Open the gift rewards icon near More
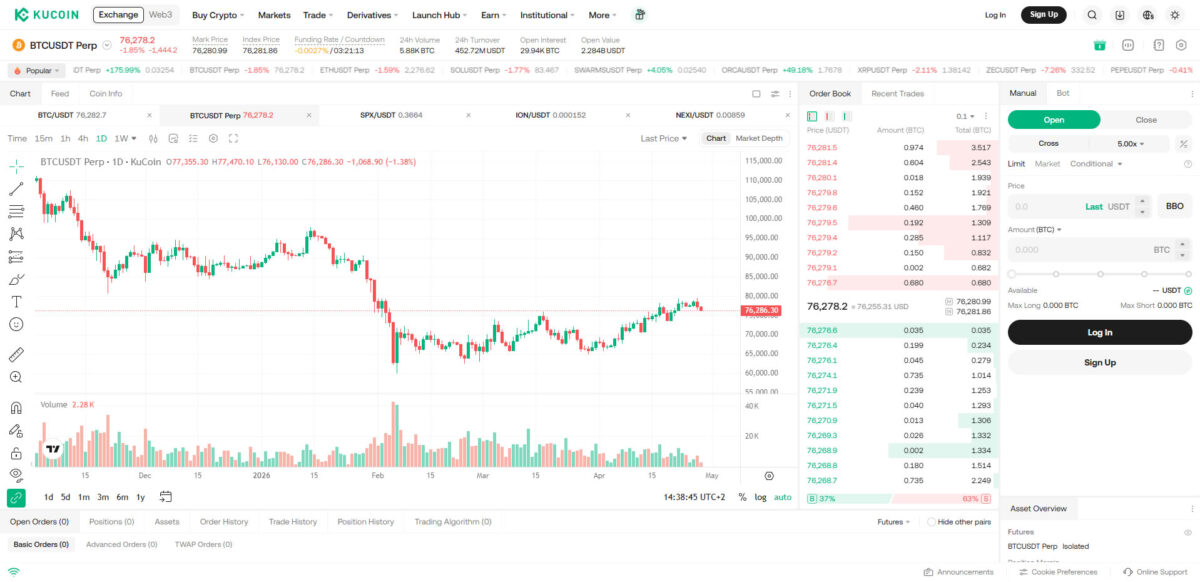Viewport: 1200px width, 582px height. [640, 15]
